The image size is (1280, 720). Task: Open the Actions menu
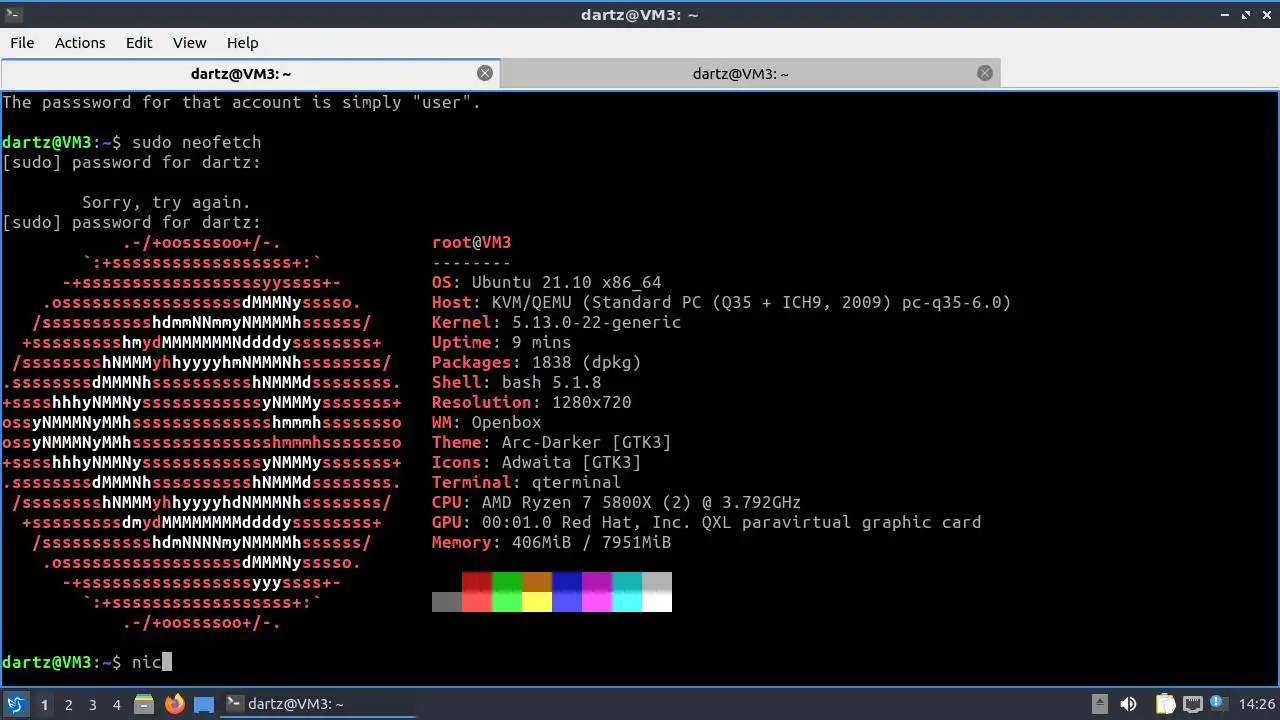coord(80,43)
